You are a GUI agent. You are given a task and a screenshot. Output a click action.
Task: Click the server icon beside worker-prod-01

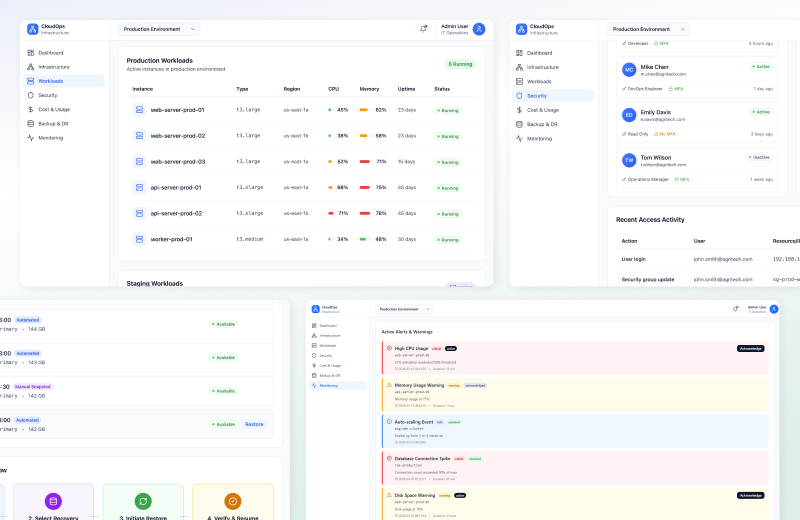tap(140, 239)
